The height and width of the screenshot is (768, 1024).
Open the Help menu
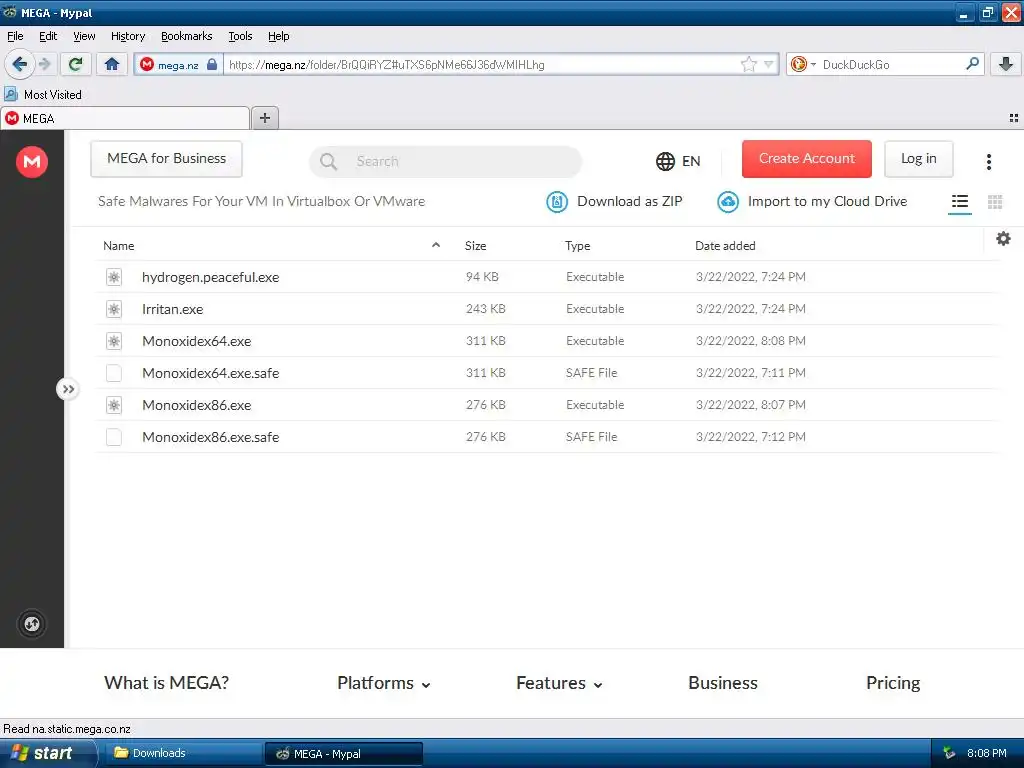tap(278, 36)
